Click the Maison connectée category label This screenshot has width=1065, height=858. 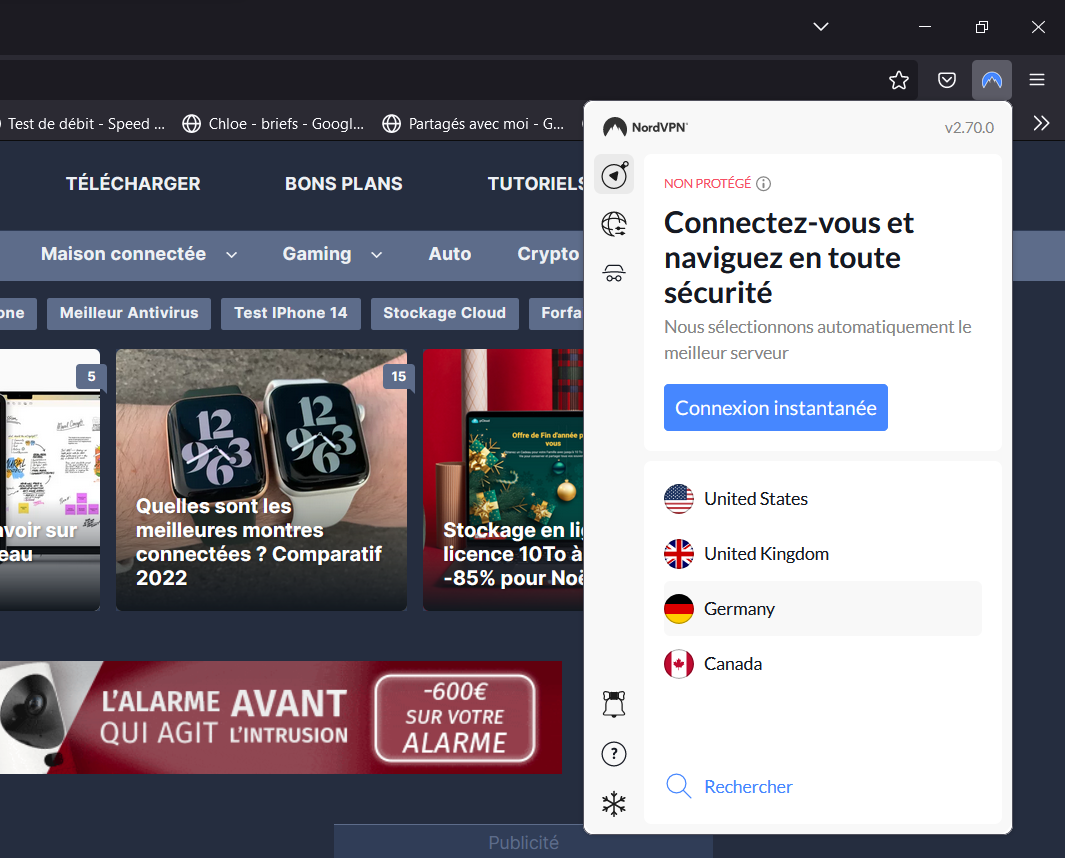coord(123,253)
